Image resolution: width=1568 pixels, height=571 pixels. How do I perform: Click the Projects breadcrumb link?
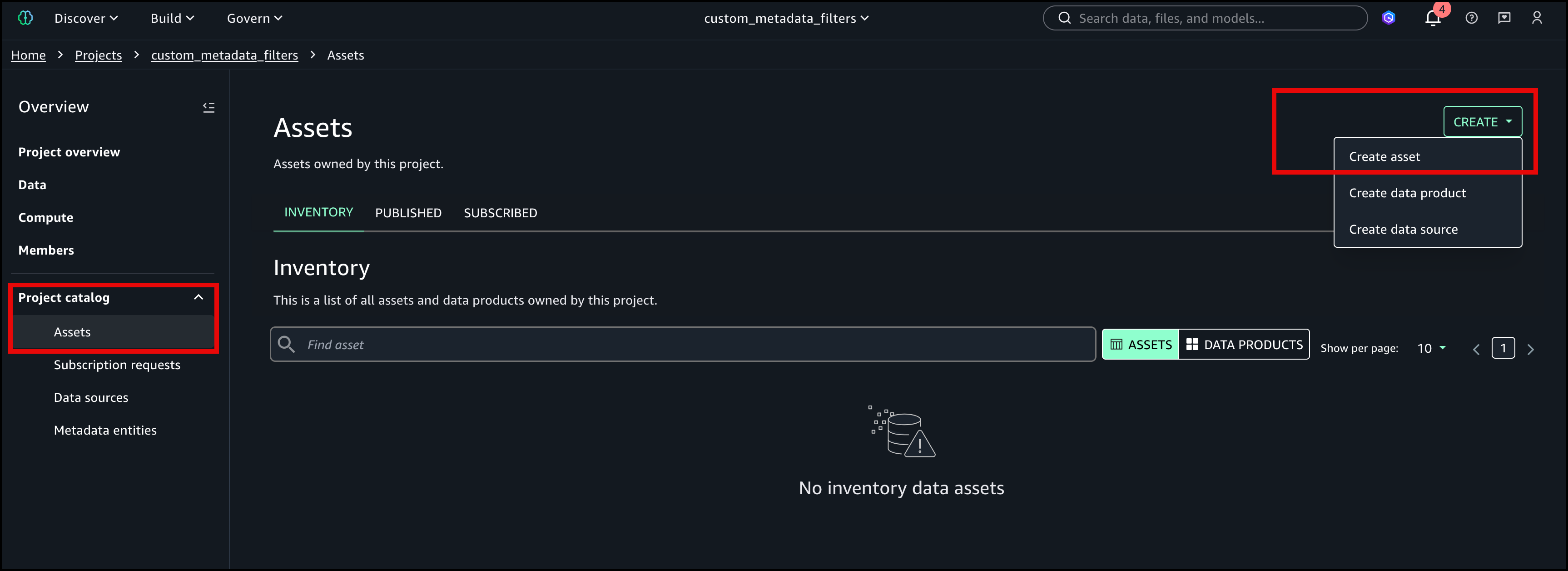98,55
